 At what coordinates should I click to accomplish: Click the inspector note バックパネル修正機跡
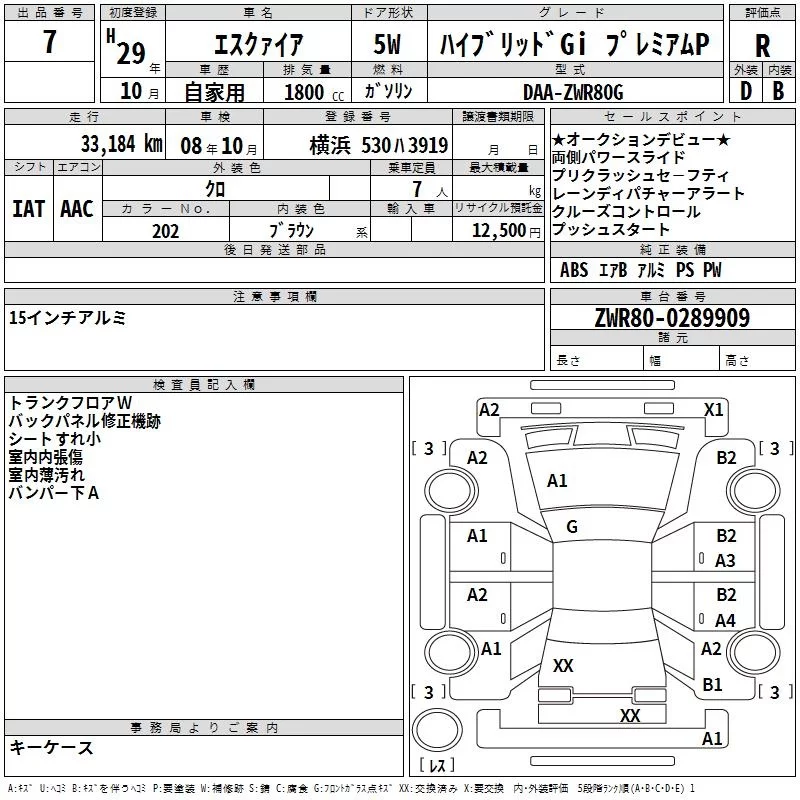(85, 421)
